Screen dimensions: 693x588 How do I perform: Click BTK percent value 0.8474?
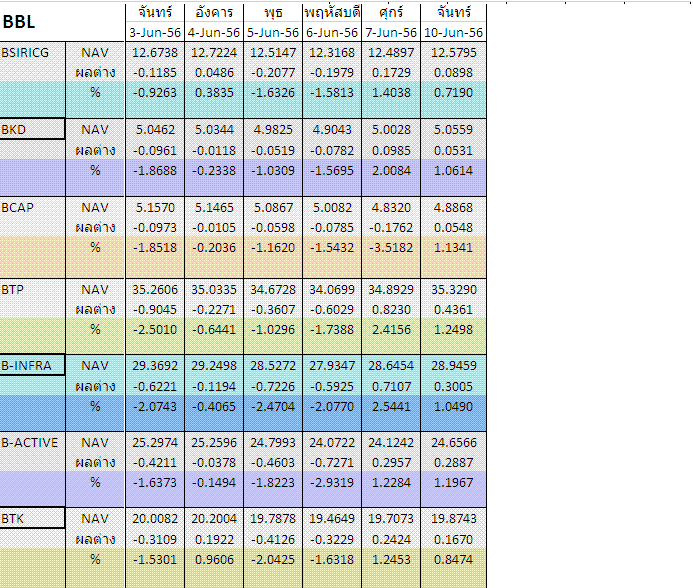pos(453,559)
